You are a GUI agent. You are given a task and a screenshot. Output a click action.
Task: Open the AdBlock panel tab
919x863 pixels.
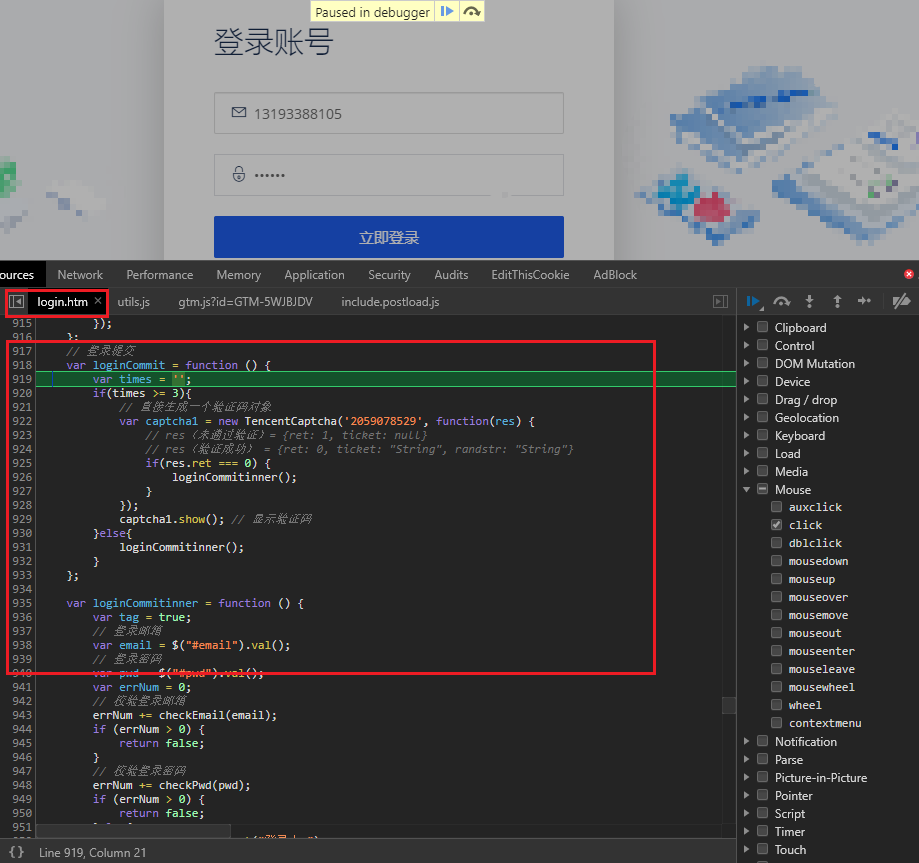click(x=615, y=274)
